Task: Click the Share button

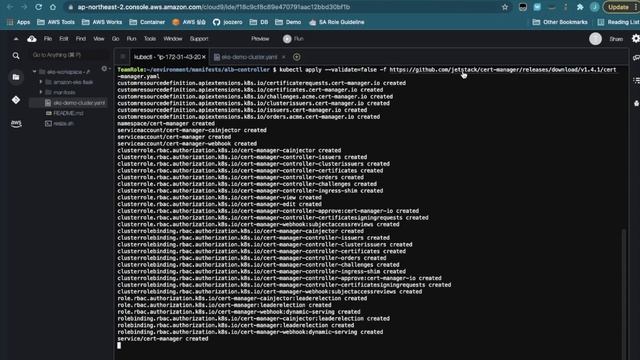Action: click(616, 39)
